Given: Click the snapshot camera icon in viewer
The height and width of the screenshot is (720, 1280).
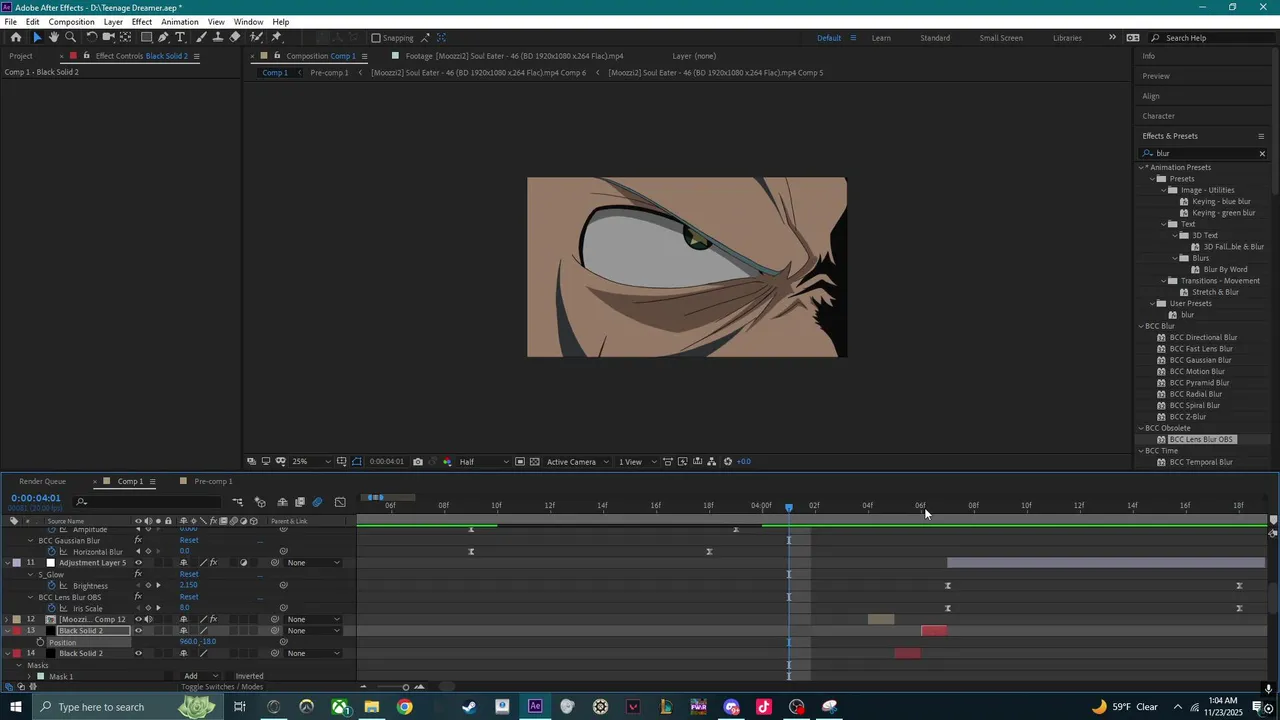Looking at the screenshot, I should pyautogui.click(x=418, y=462).
